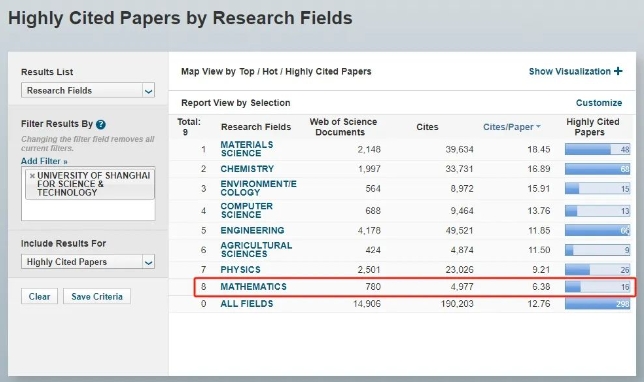
Task: Click the Show Visualization plus icon
Action: [x=618, y=71]
